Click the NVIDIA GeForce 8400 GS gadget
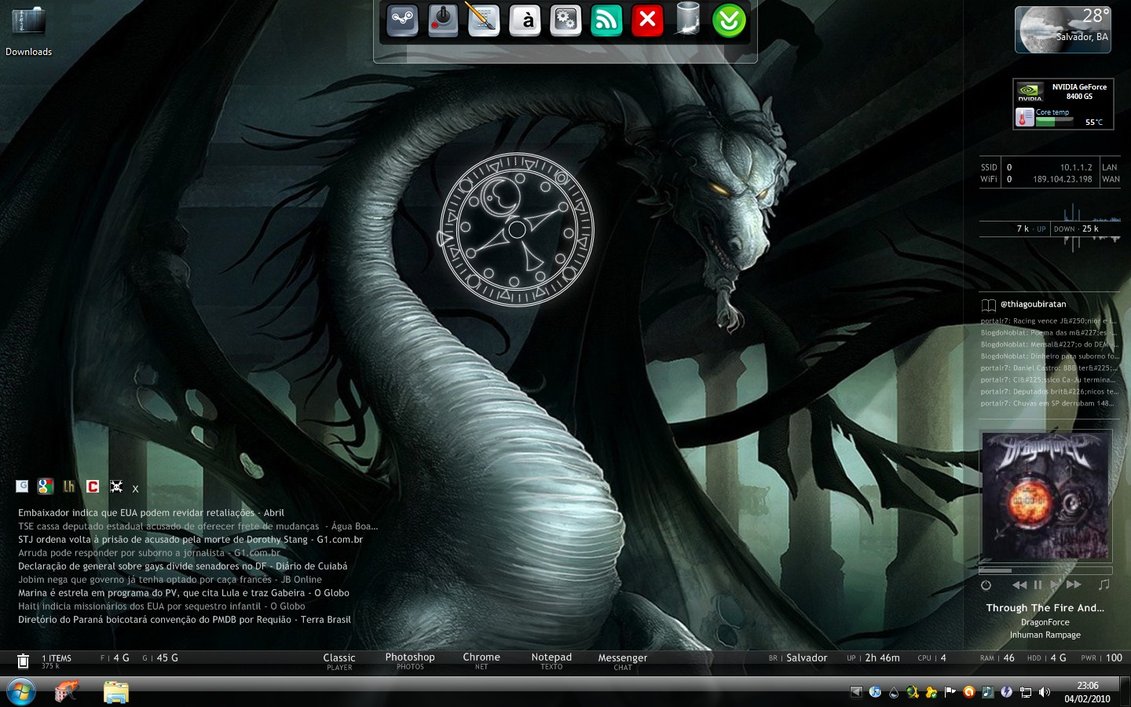Screen dimensions: 1131x707 click(x=1062, y=104)
